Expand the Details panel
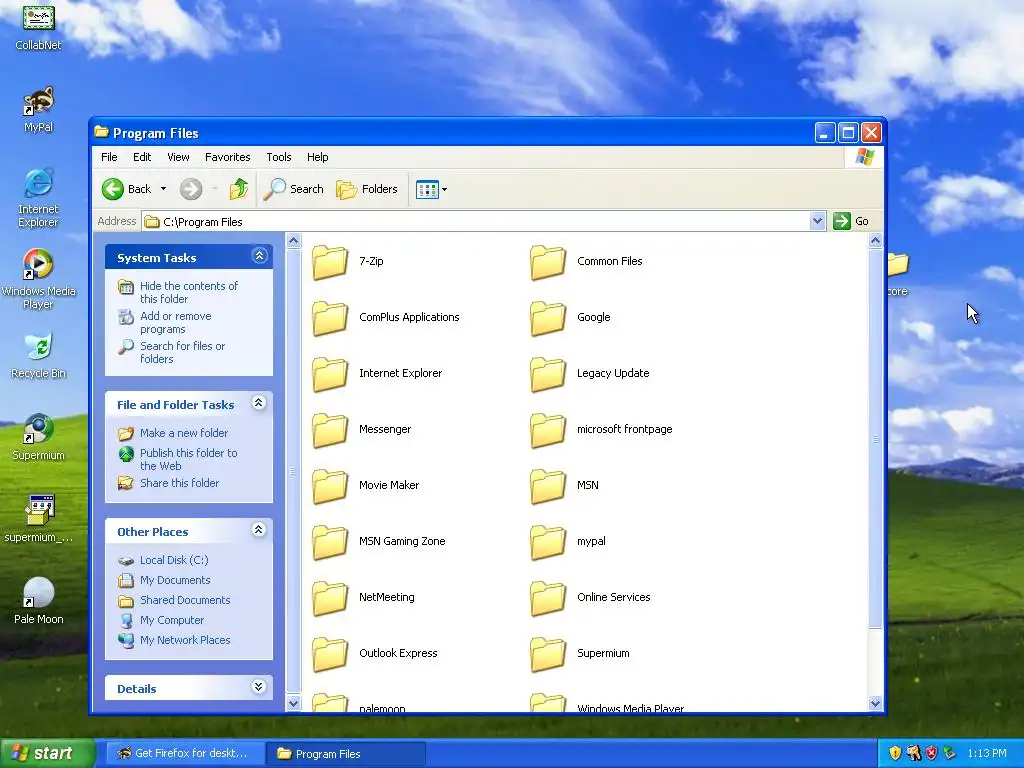The image size is (1024, 768). point(259,686)
